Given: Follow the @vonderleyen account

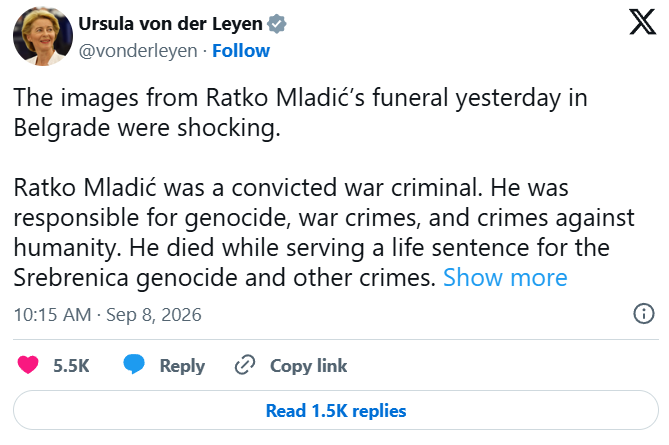Looking at the screenshot, I should 241,51.
